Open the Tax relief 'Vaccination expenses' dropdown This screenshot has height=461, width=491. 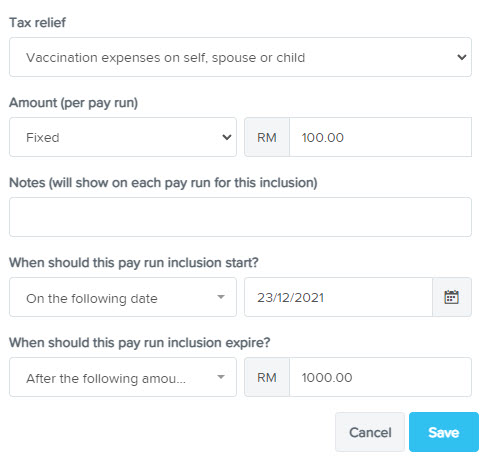(x=240, y=57)
